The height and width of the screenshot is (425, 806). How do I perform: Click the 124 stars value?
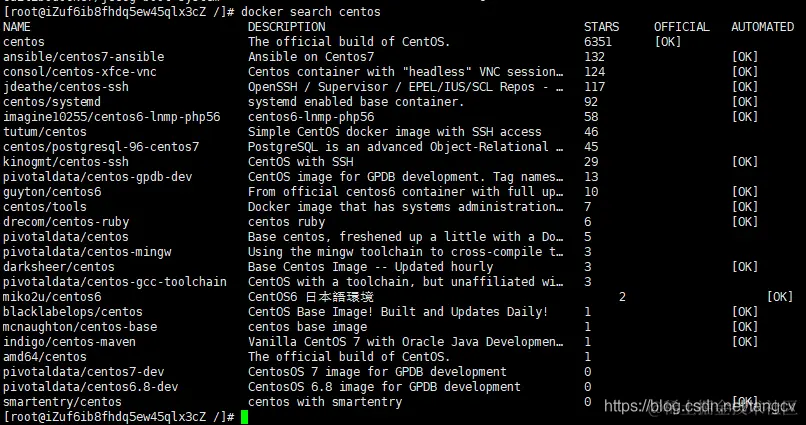click(x=594, y=71)
